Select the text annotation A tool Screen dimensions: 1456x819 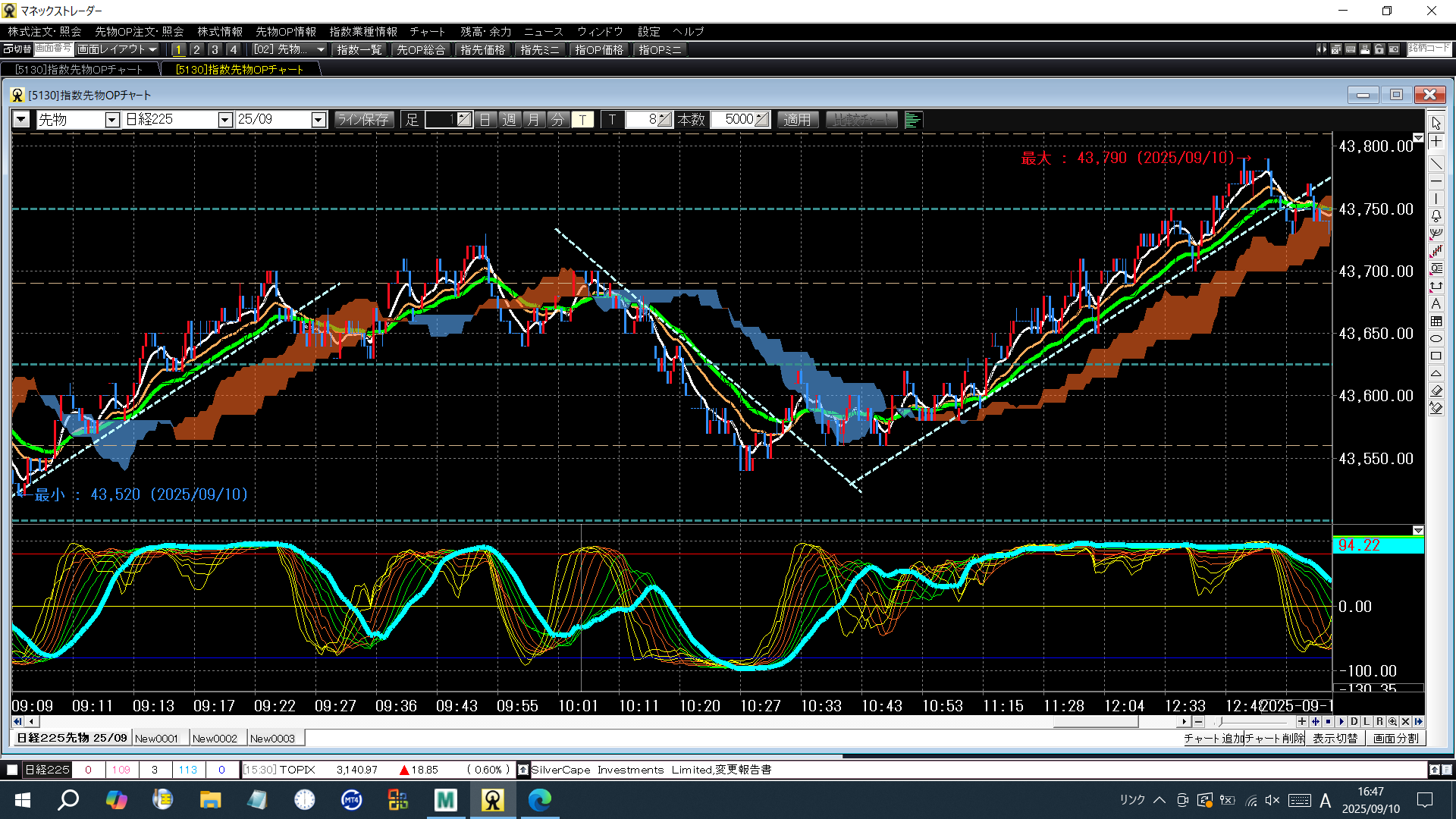click(1436, 304)
